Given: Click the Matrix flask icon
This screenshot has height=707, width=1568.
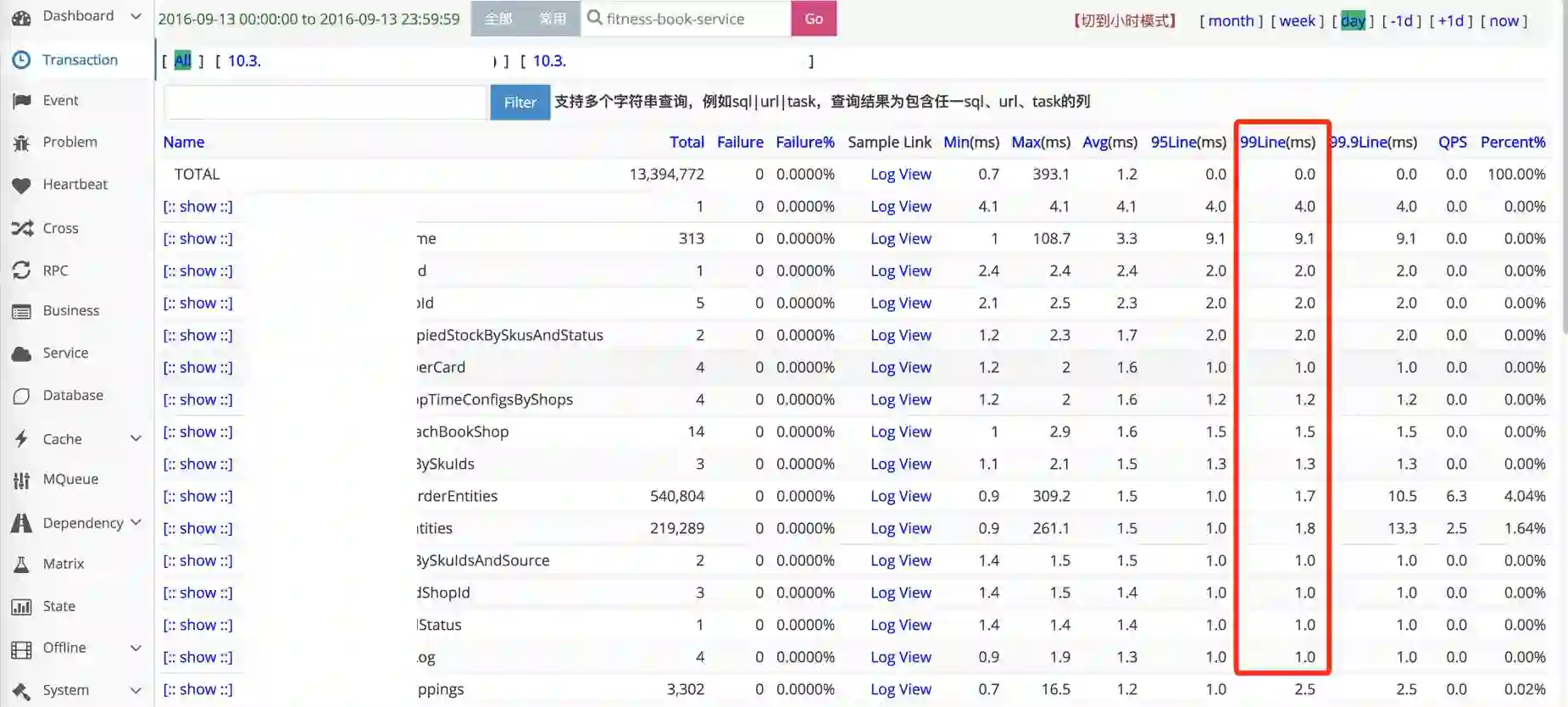Looking at the screenshot, I should 21,565.
